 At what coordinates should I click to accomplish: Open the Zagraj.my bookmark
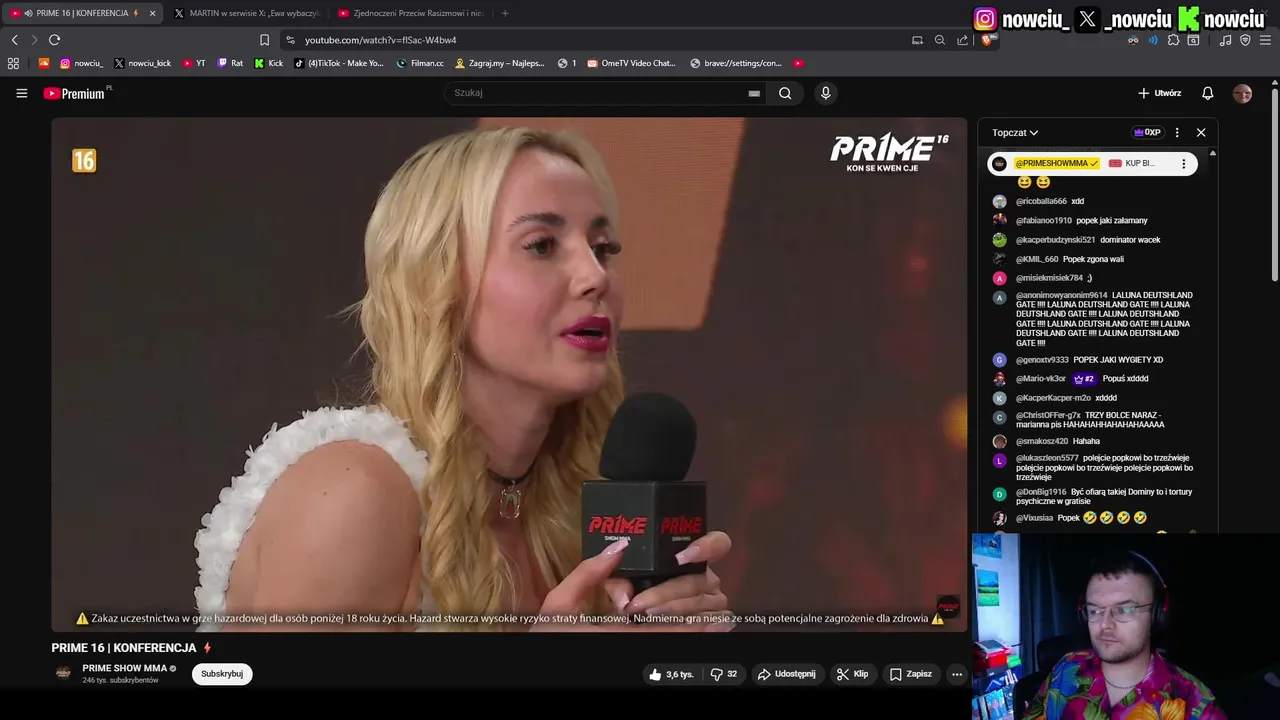[x=499, y=63]
